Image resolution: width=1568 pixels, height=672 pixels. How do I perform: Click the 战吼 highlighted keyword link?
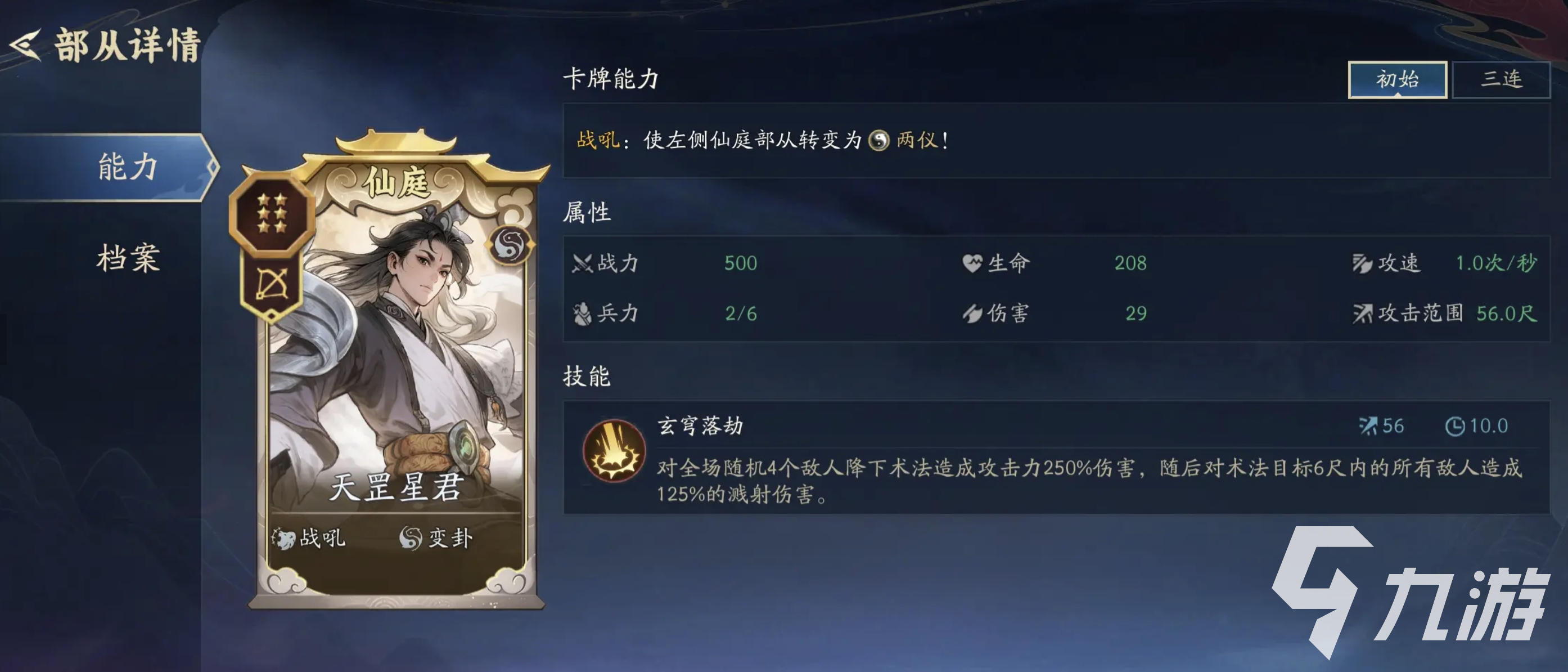pos(598,141)
